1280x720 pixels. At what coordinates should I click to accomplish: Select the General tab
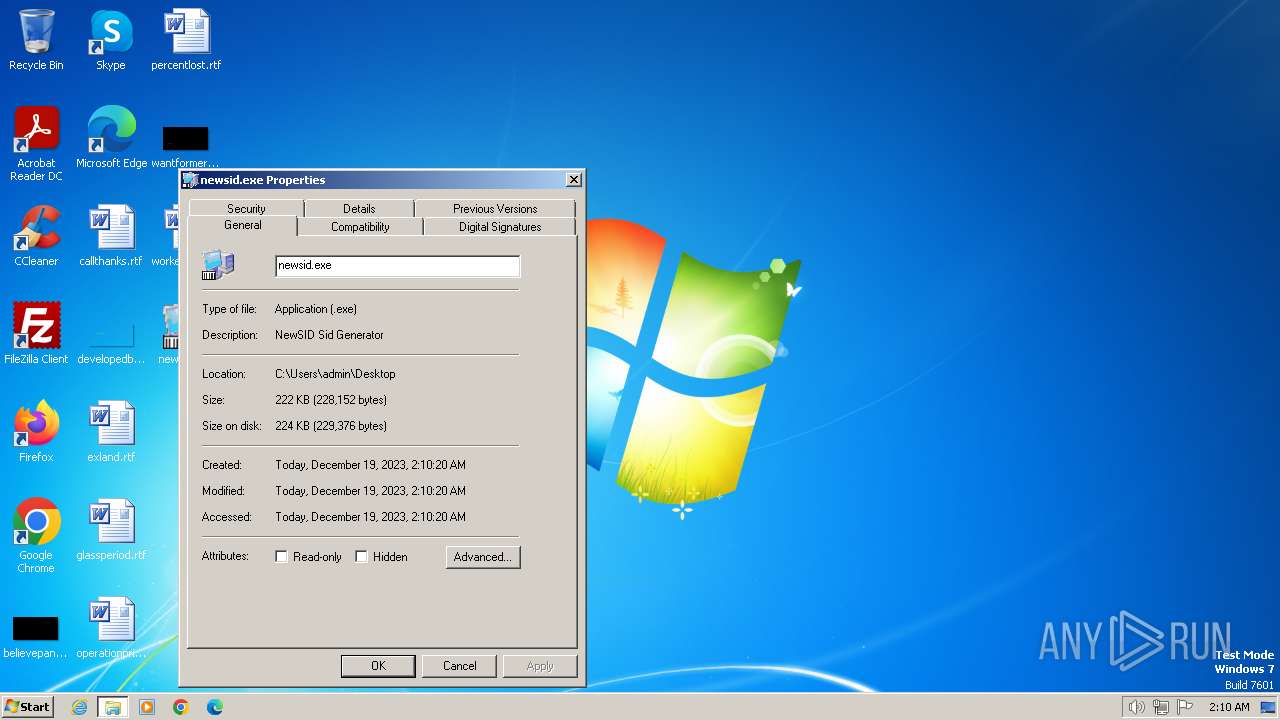click(243, 226)
